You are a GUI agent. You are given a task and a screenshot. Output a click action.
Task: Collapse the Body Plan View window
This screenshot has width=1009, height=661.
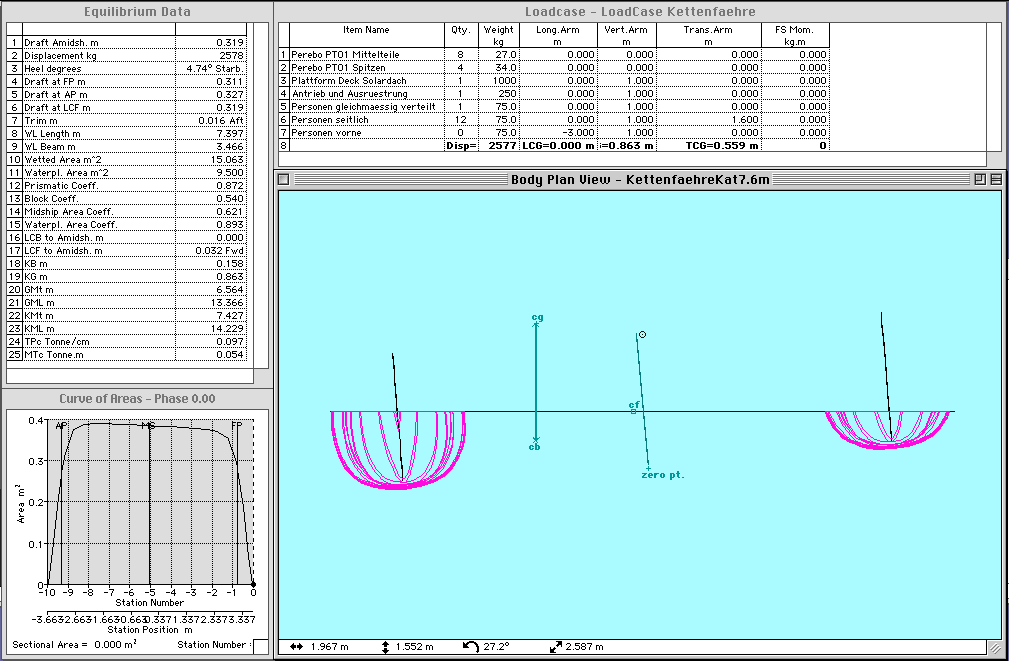pyautogui.click(x=995, y=179)
